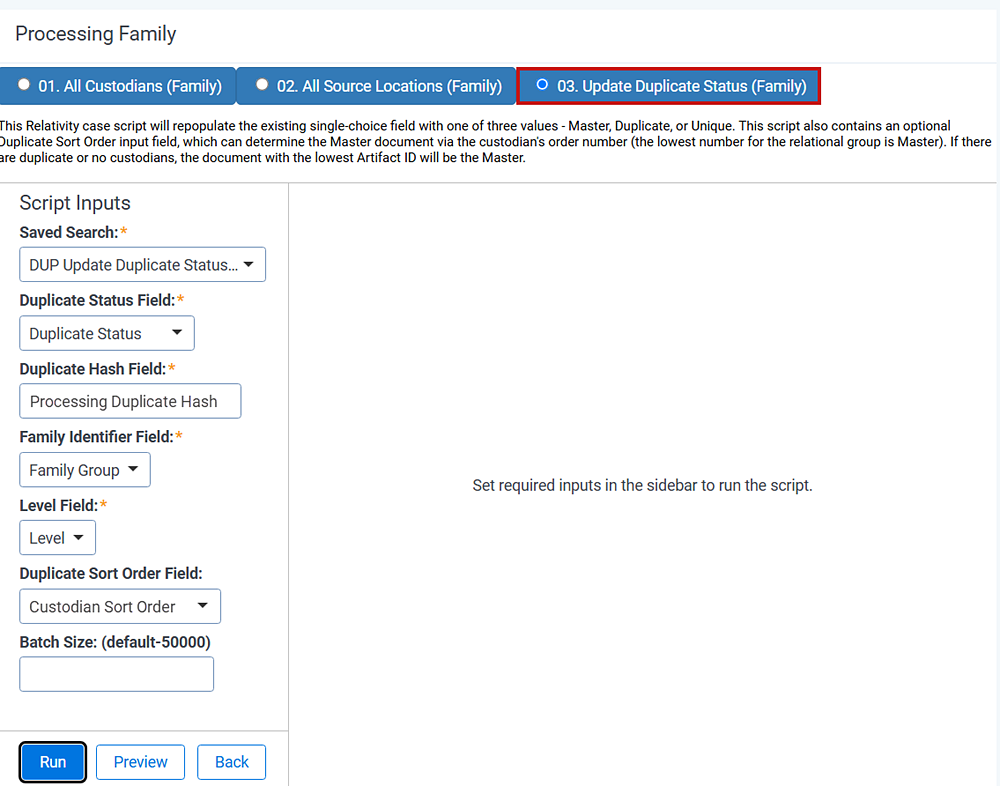Open the 02. All Source Locations (Family) tab
Screen dimensions: 1000x786
coord(376,86)
